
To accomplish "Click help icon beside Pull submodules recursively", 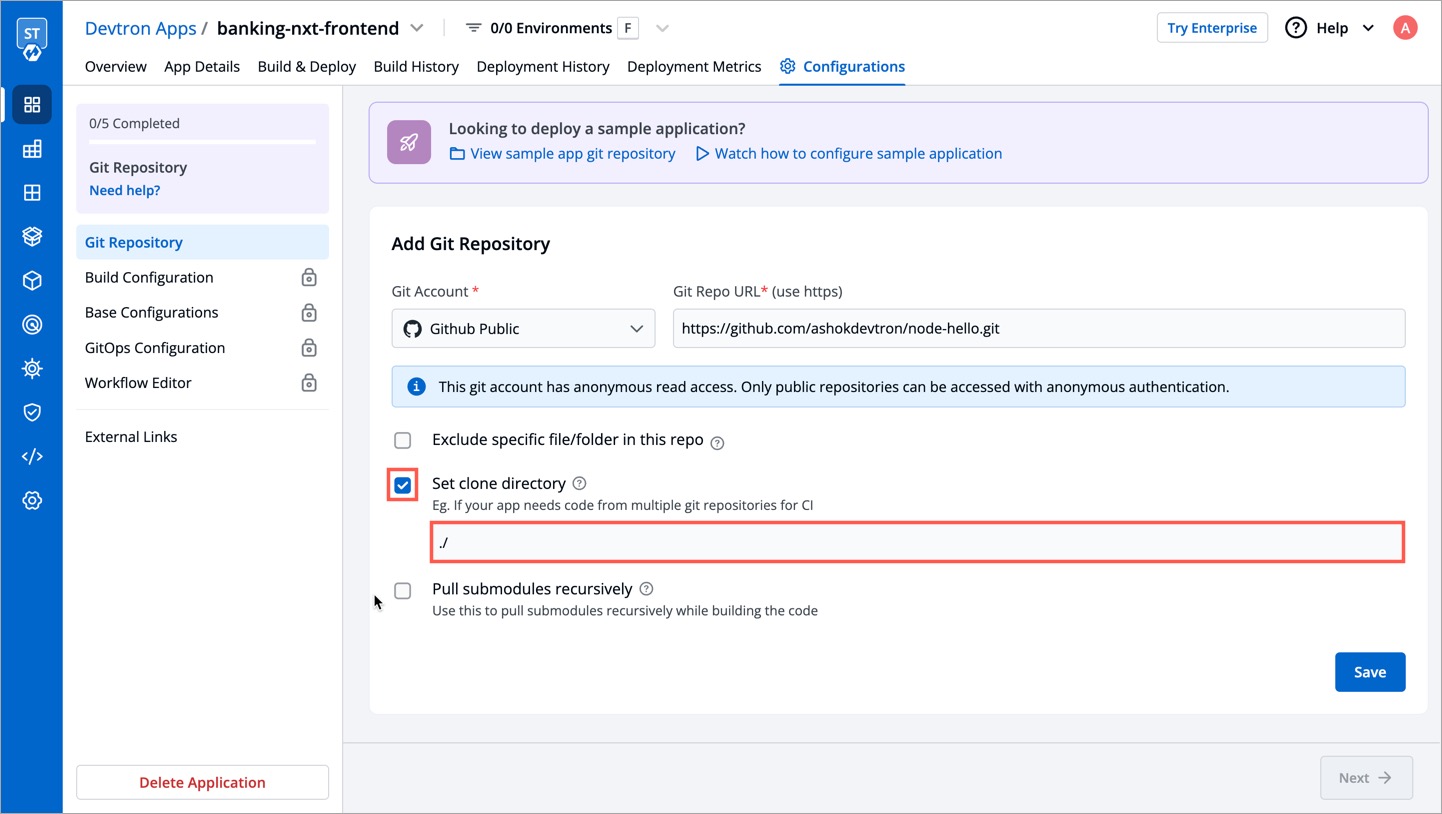I will [x=646, y=589].
